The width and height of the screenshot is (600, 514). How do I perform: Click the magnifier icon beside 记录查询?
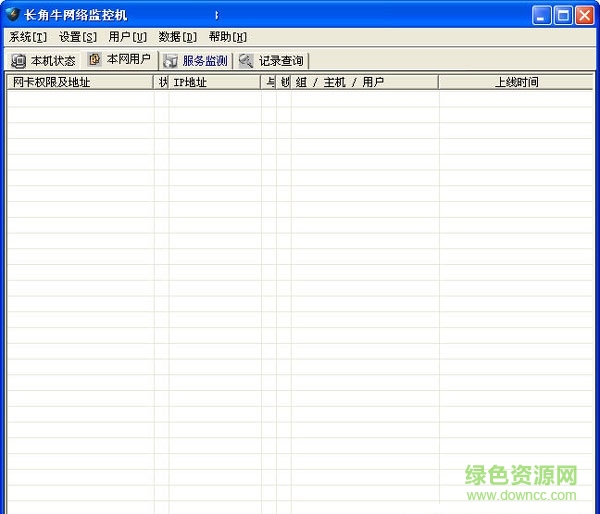click(x=245, y=60)
